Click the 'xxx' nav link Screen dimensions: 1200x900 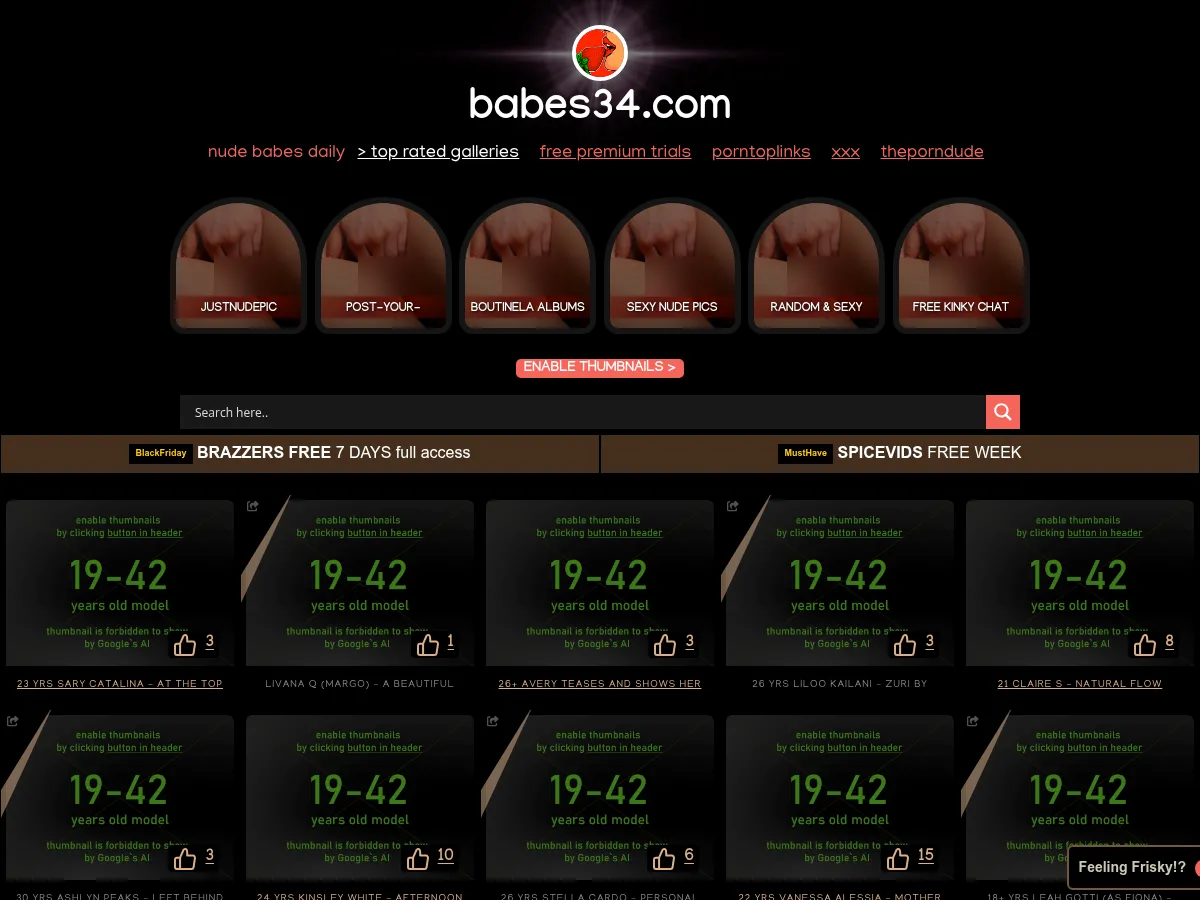(845, 152)
